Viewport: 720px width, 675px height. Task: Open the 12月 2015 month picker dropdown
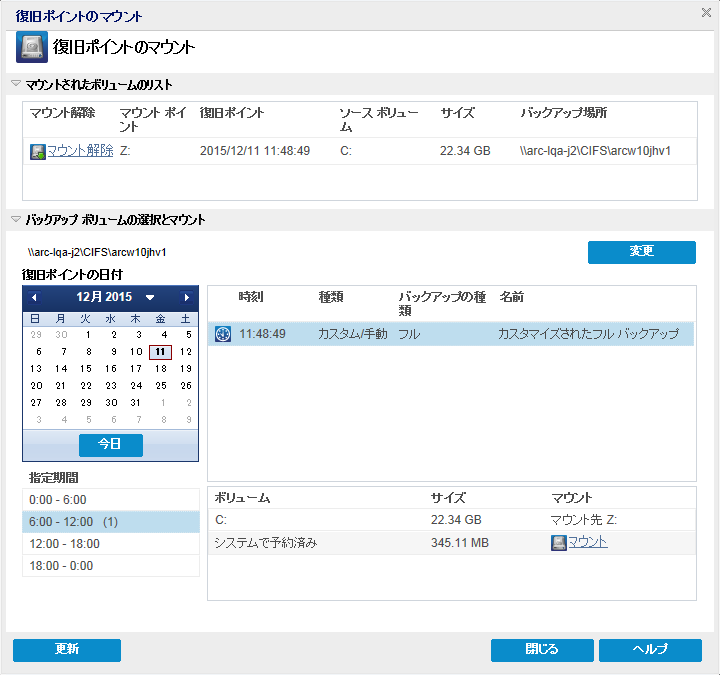tap(150, 298)
